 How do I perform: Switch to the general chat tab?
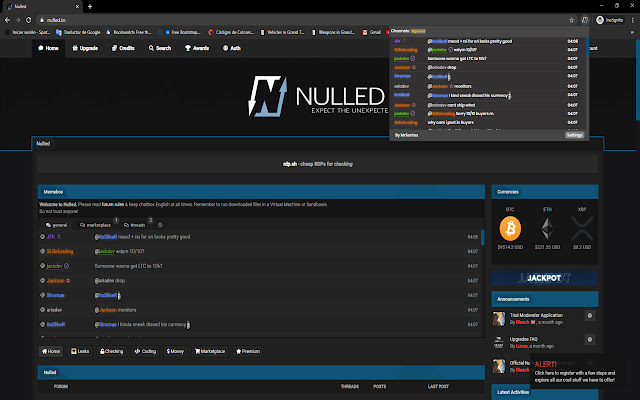(x=56, y=225)
